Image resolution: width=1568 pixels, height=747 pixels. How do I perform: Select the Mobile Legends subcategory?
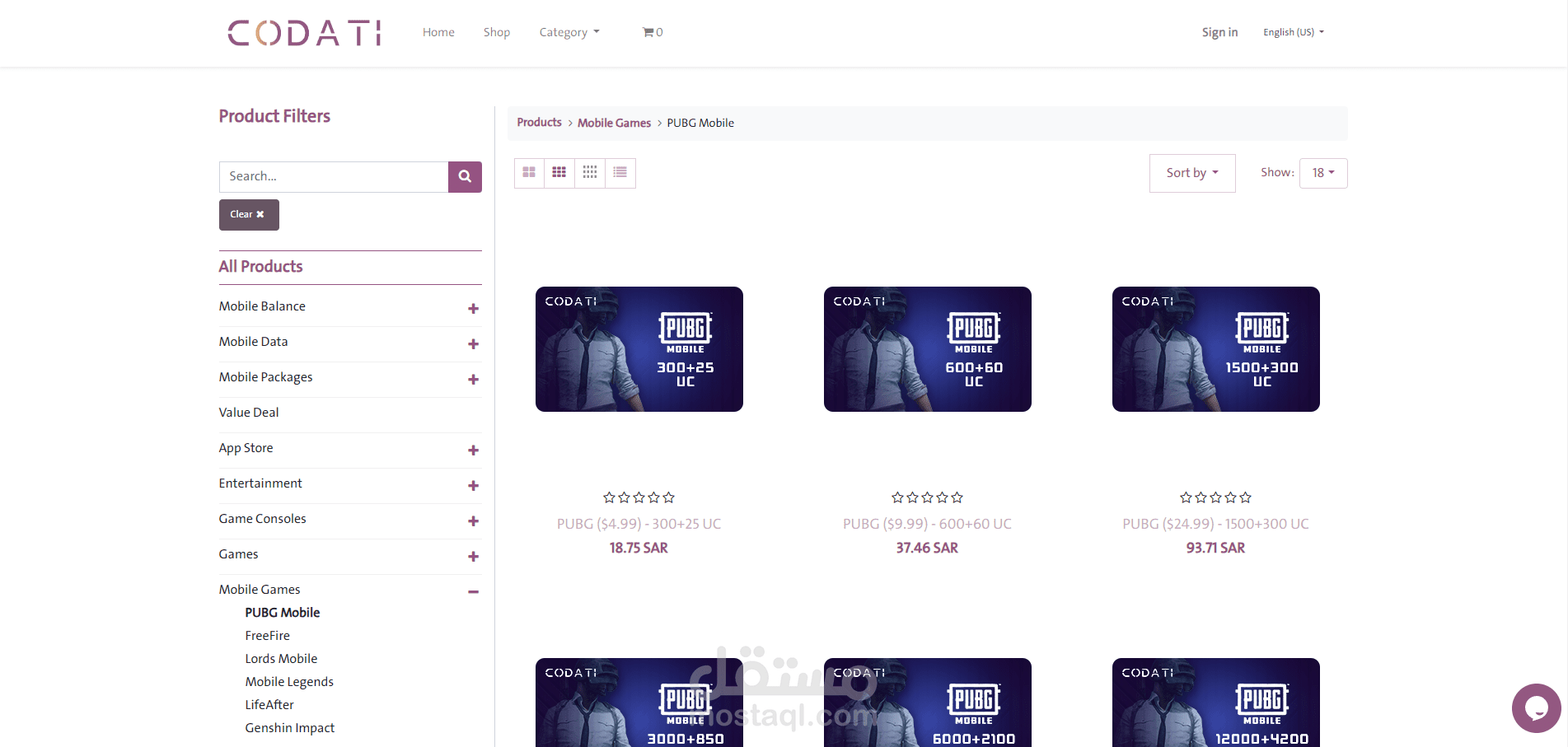click(289, 682)
